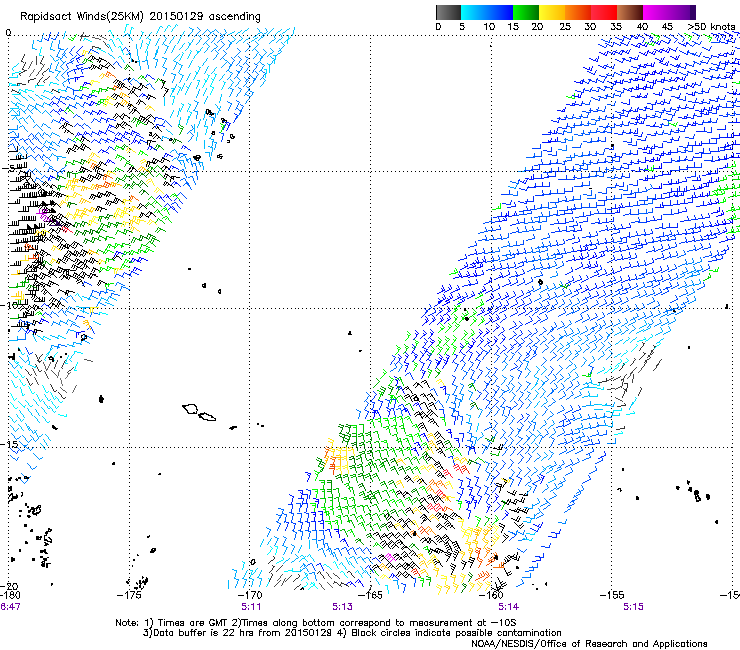
Task: Click the longitude label '-170'
Action: 250,595
